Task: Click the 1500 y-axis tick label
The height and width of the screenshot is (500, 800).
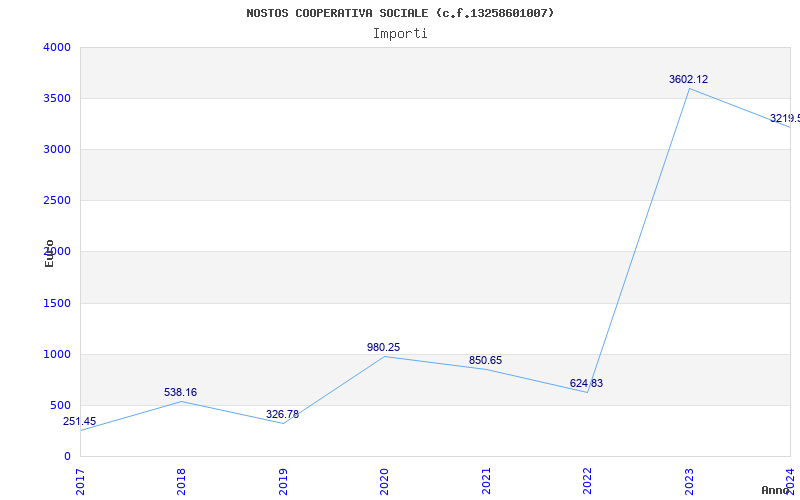Action: point(57,304)
